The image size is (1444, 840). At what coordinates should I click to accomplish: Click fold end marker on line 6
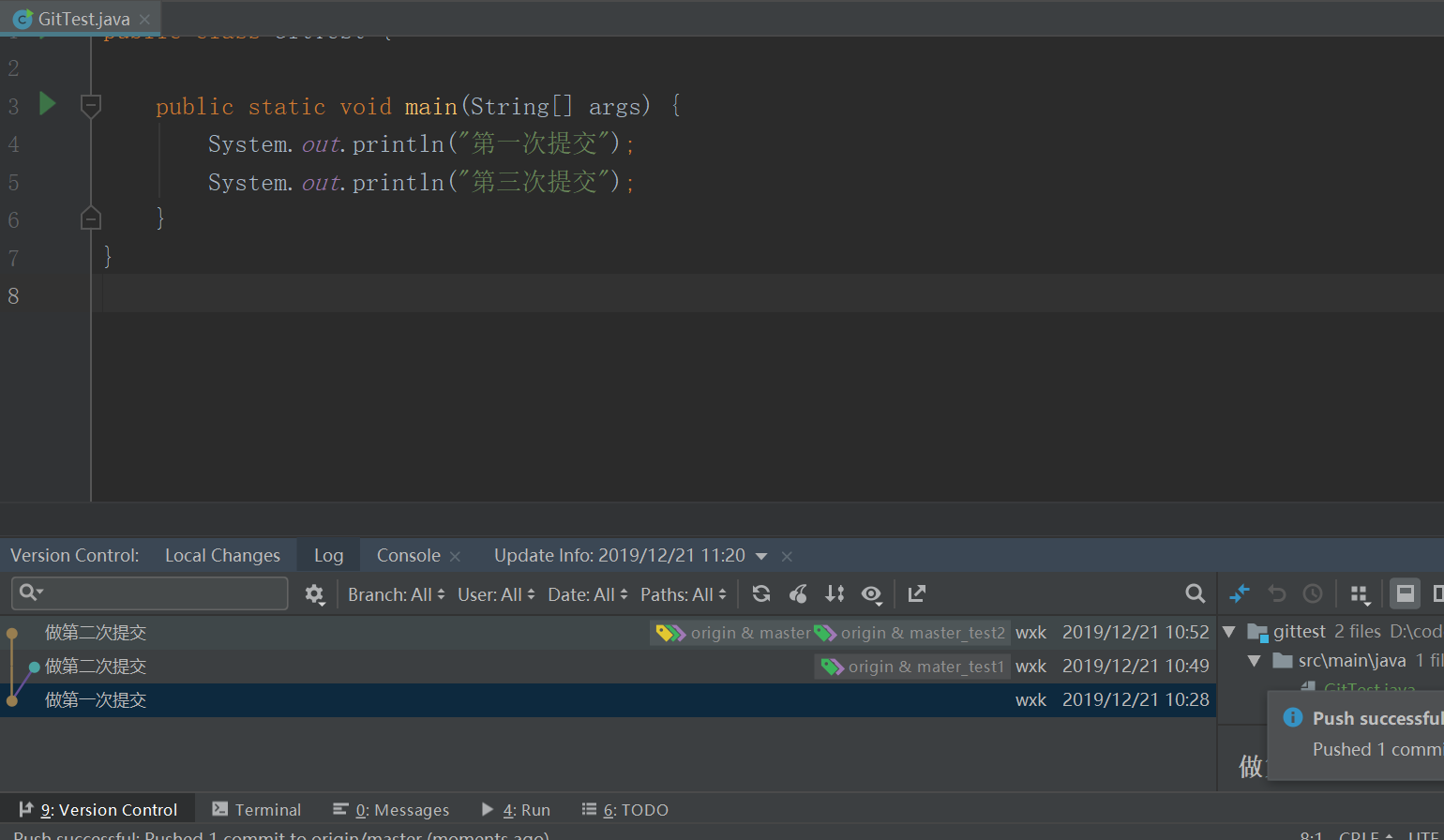(91, 218)
